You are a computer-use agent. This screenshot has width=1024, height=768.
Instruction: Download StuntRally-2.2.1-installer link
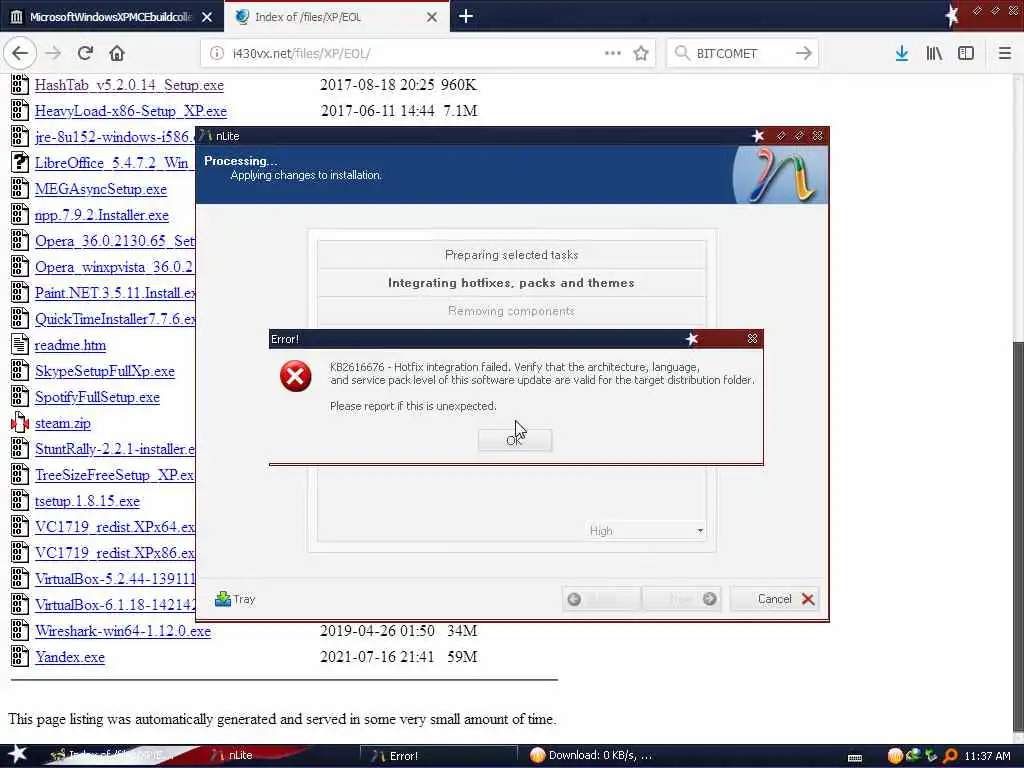[115, 449]
